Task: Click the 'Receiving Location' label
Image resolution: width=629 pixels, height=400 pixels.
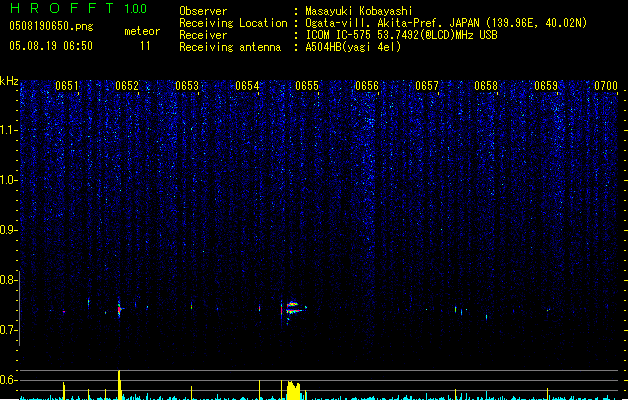Action: tap(233, 23)
